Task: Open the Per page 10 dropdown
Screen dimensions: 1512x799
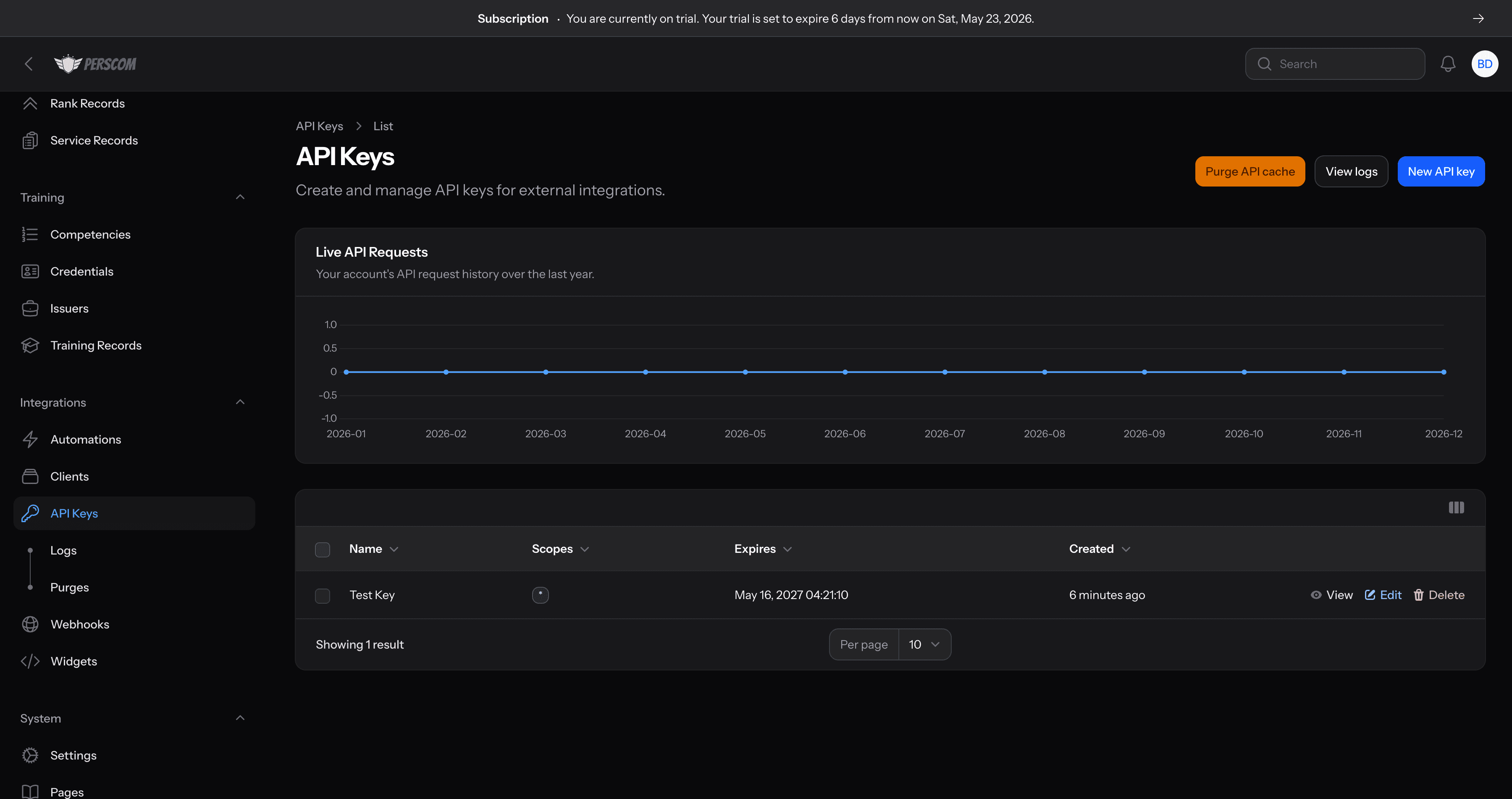Action: click(924, 644)
